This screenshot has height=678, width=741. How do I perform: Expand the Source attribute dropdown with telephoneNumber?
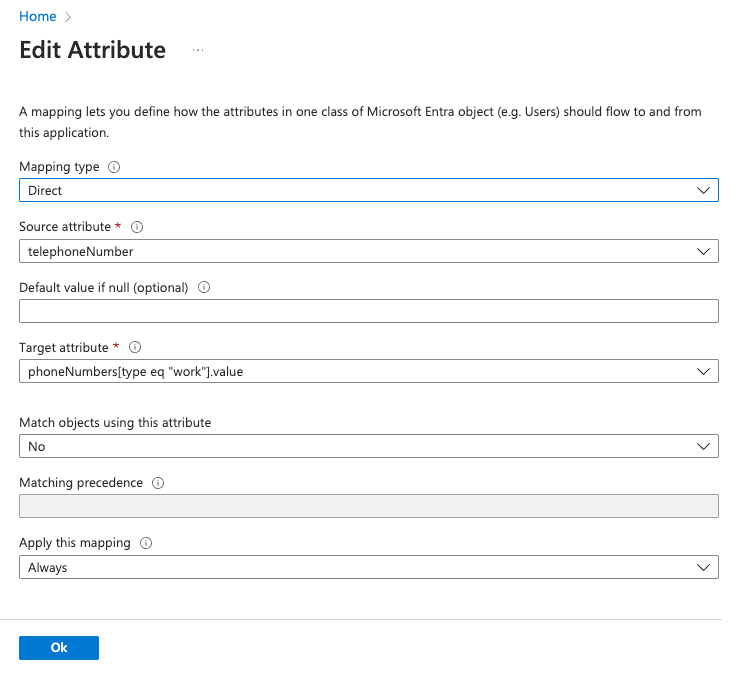(368, 251)
